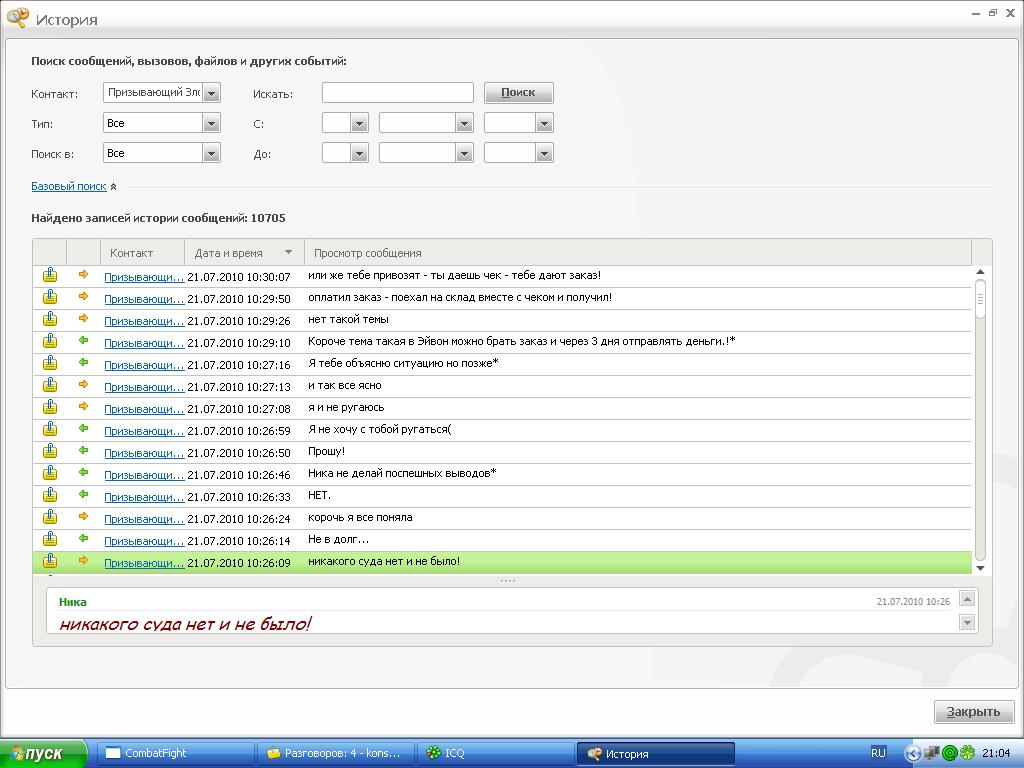
Task: Click message icon in highlighted row 10:26:09
Action: coord(50,561)
